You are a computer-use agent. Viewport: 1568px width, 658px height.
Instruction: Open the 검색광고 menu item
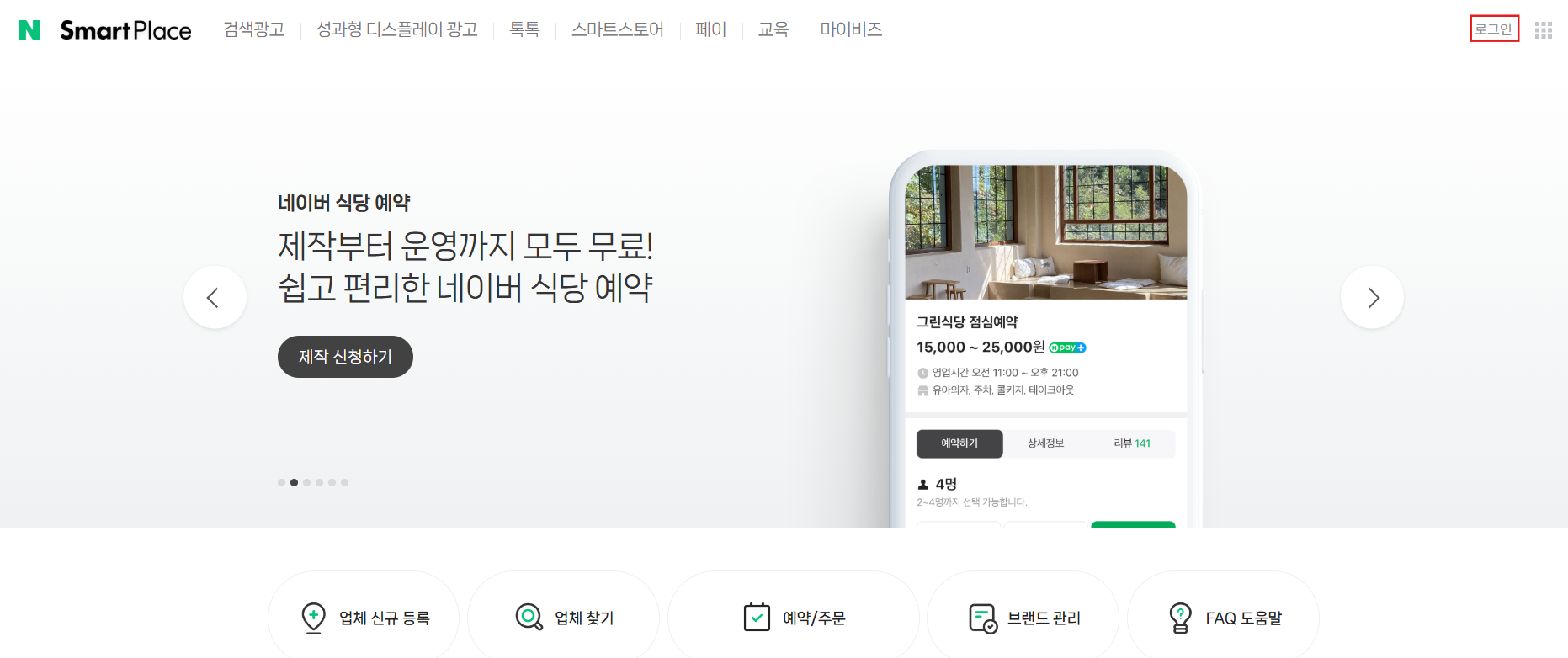point(254,29)
